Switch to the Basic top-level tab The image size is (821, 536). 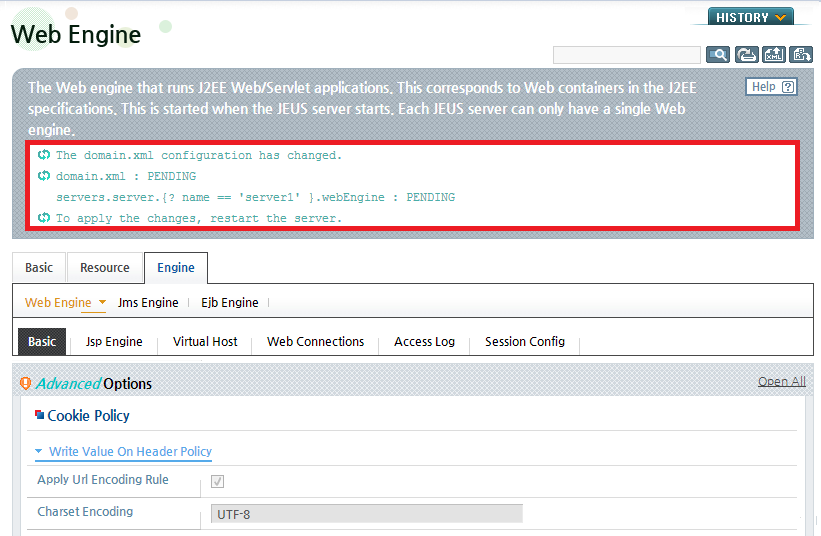tap(39, 267)
